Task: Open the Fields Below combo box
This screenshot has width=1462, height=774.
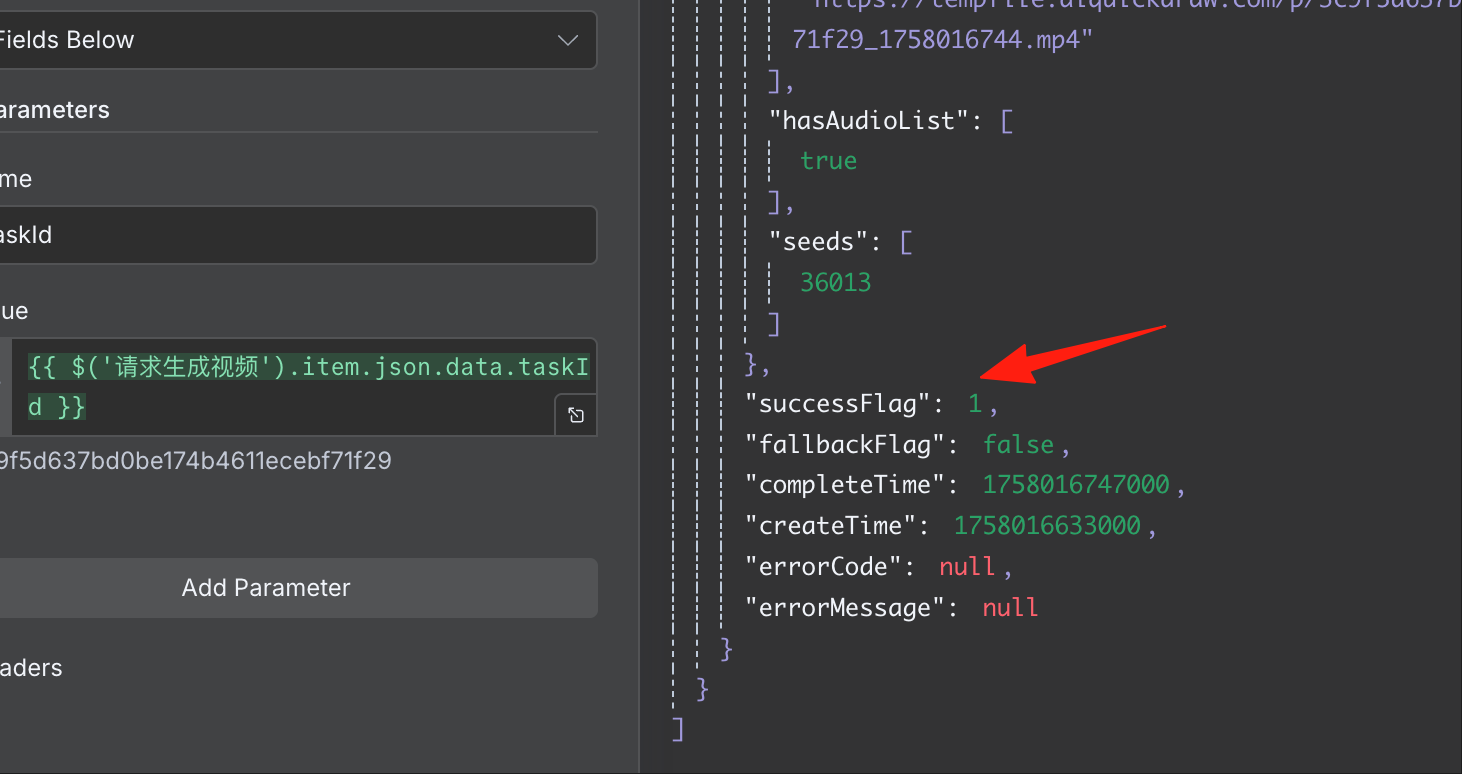Action: pyautogui.click(x=298, y=40)
